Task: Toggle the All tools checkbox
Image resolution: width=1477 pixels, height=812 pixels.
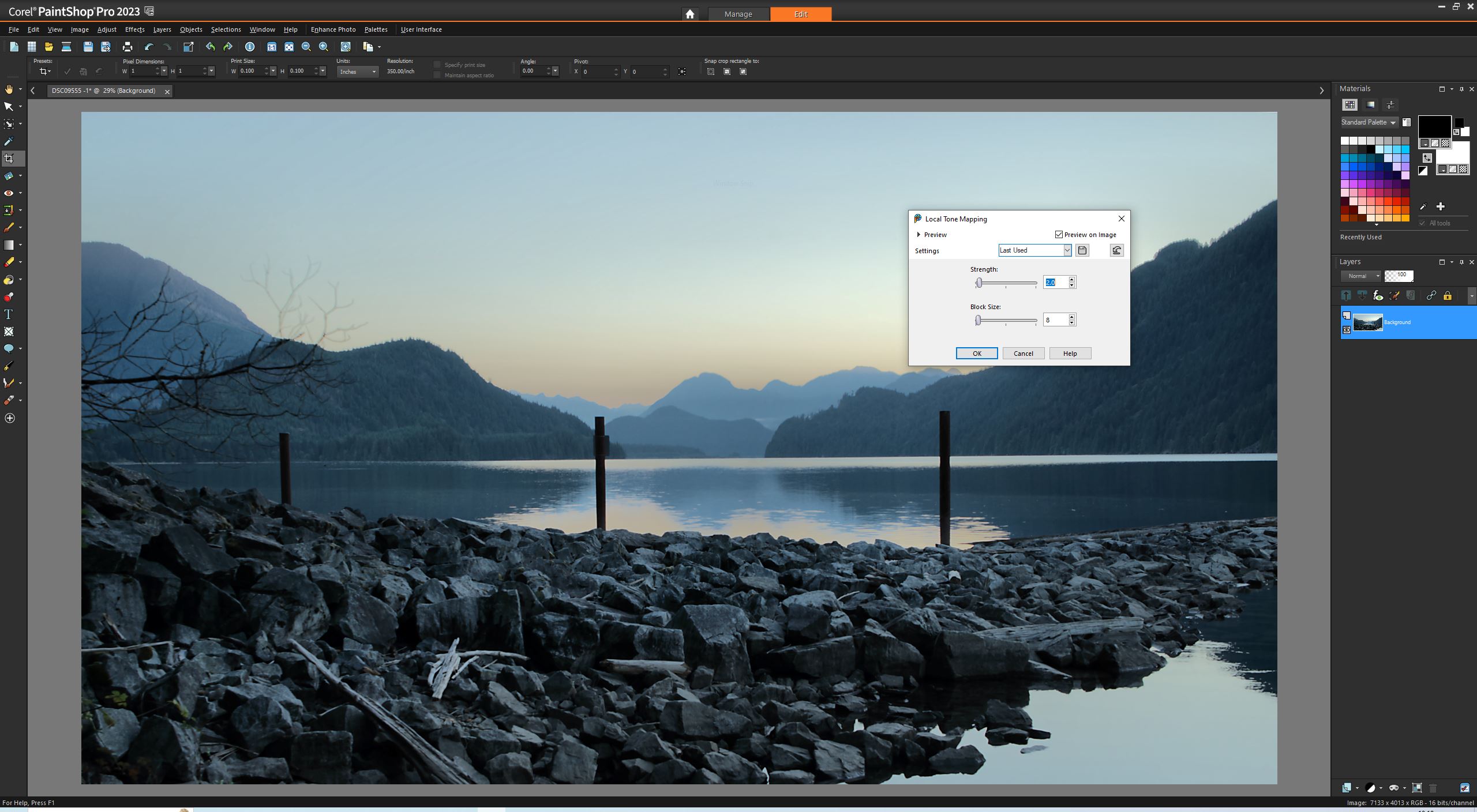Action: click(1422, 223)
